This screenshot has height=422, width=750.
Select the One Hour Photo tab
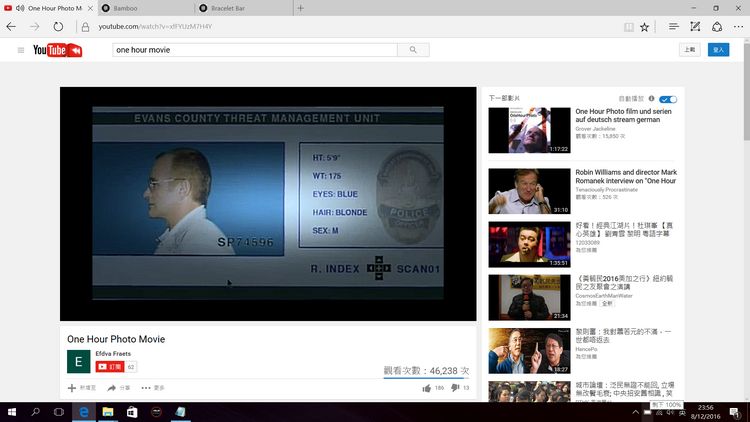[x=48, y=8]
